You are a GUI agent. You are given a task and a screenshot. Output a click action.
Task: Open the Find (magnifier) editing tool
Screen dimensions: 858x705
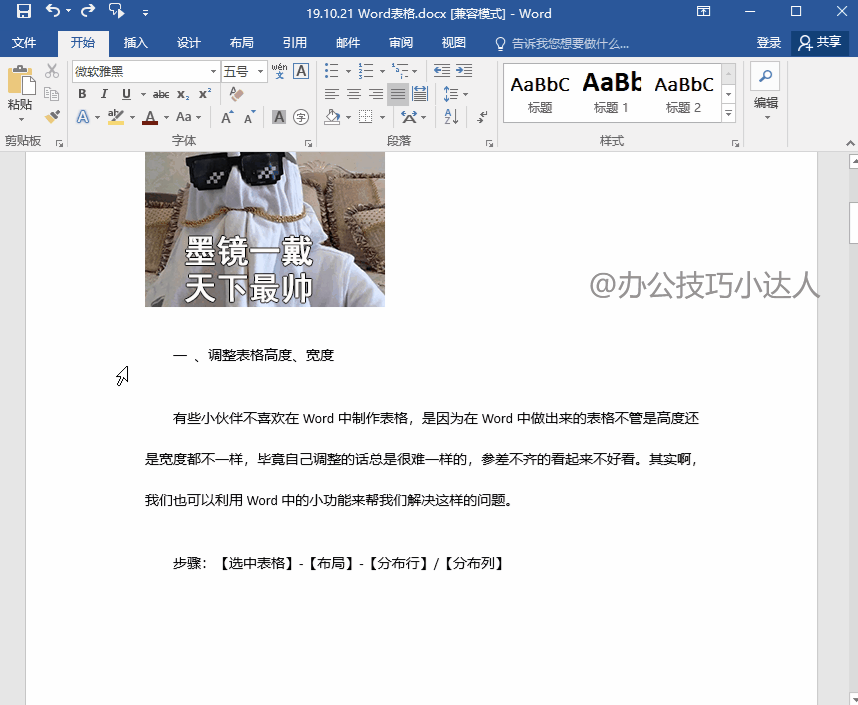(765, 76)
